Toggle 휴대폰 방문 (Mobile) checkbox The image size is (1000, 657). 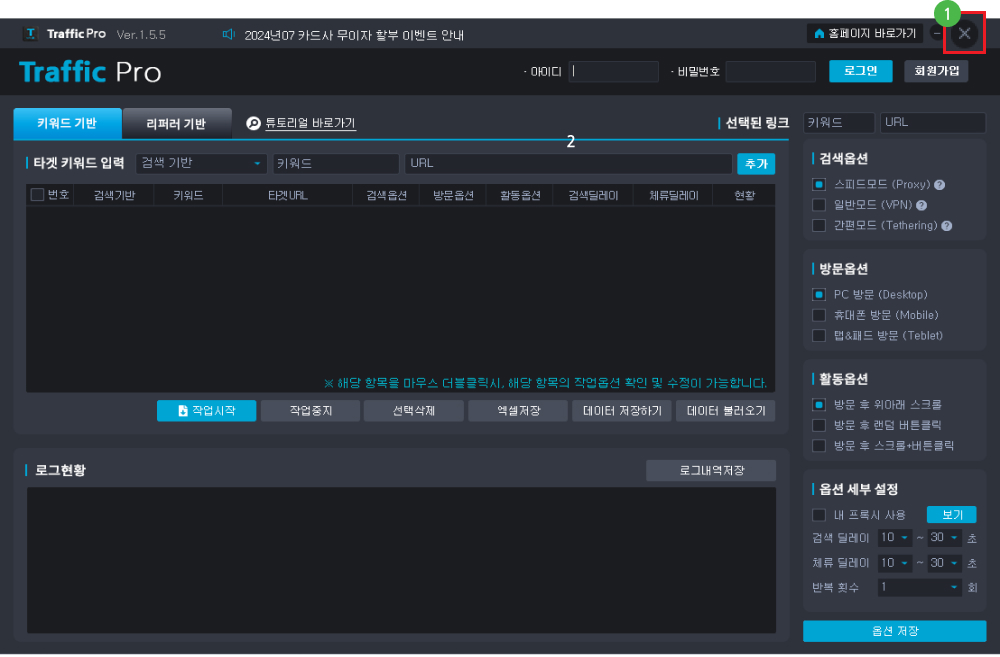pos(819,315)
